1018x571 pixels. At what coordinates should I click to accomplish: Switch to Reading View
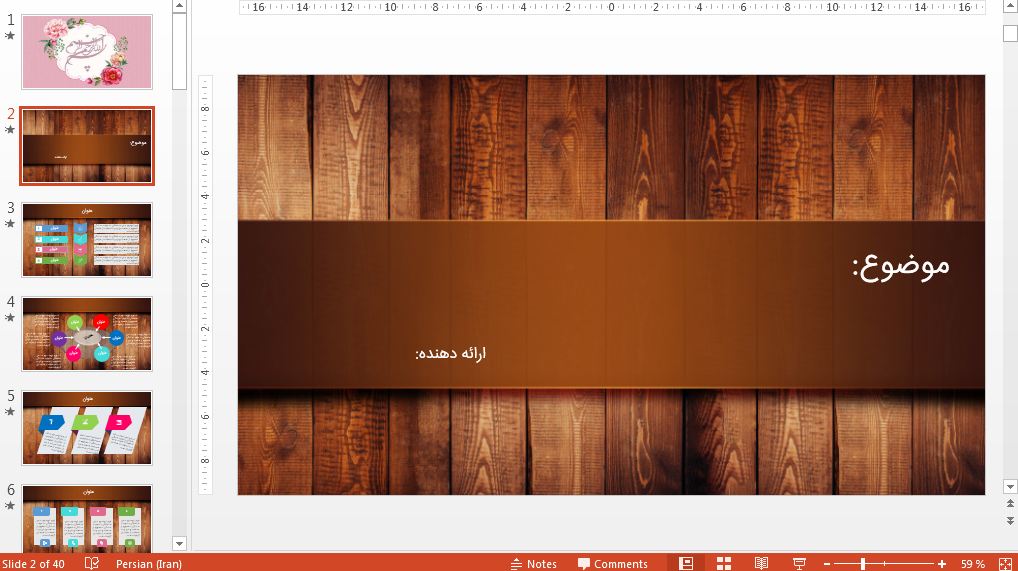click(761, 563)
